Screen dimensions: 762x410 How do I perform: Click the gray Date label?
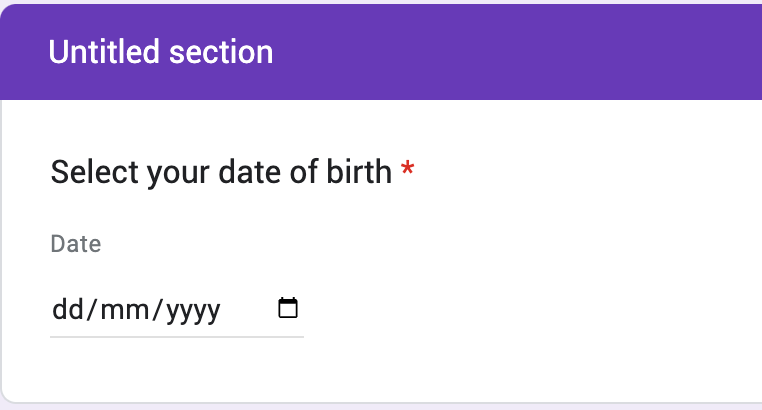[x=76, y=244]
